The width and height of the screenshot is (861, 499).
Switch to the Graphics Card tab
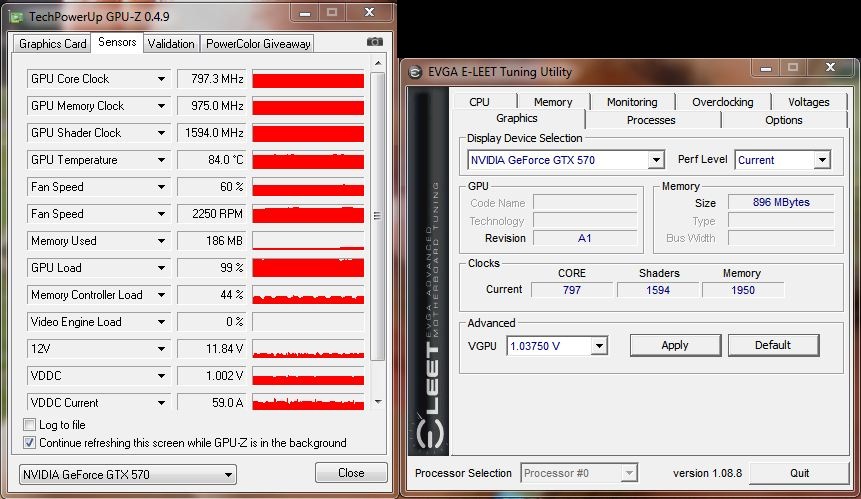click(52, 44)
